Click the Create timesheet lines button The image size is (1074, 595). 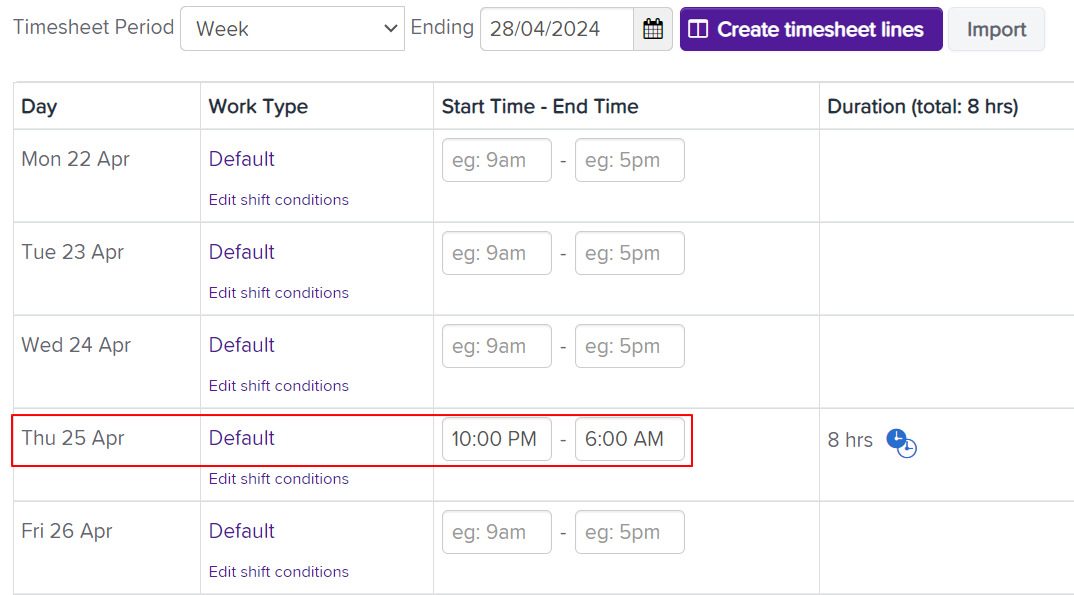point(811,29)
